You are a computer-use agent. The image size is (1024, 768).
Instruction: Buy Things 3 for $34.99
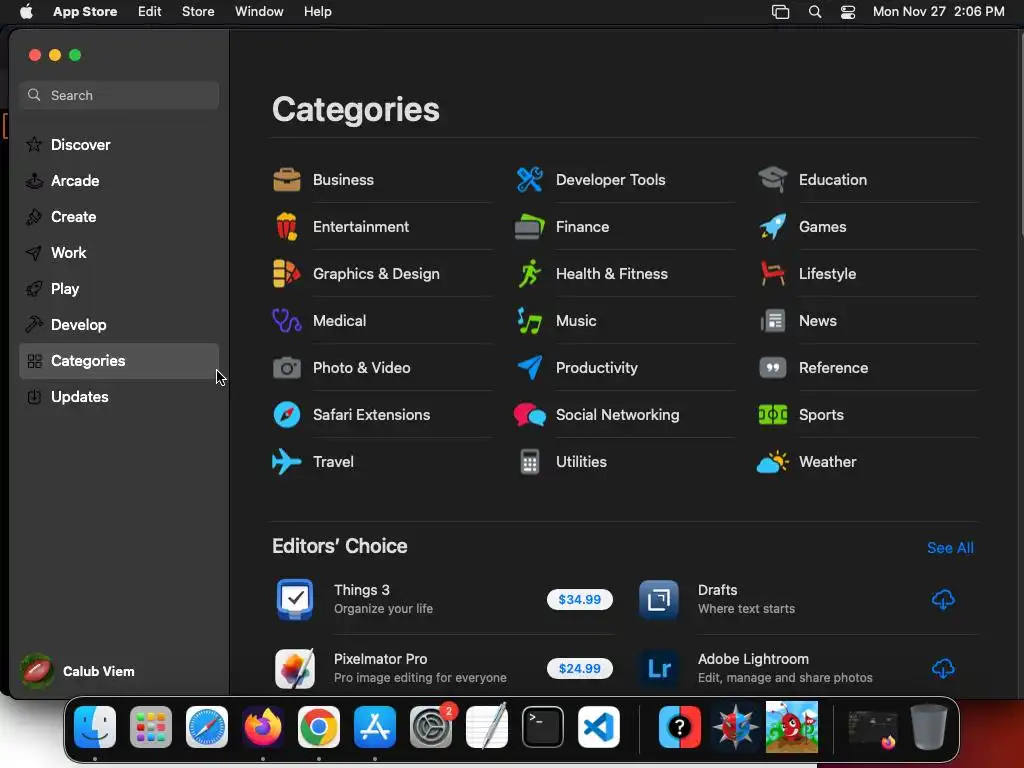tap(580, 600)
